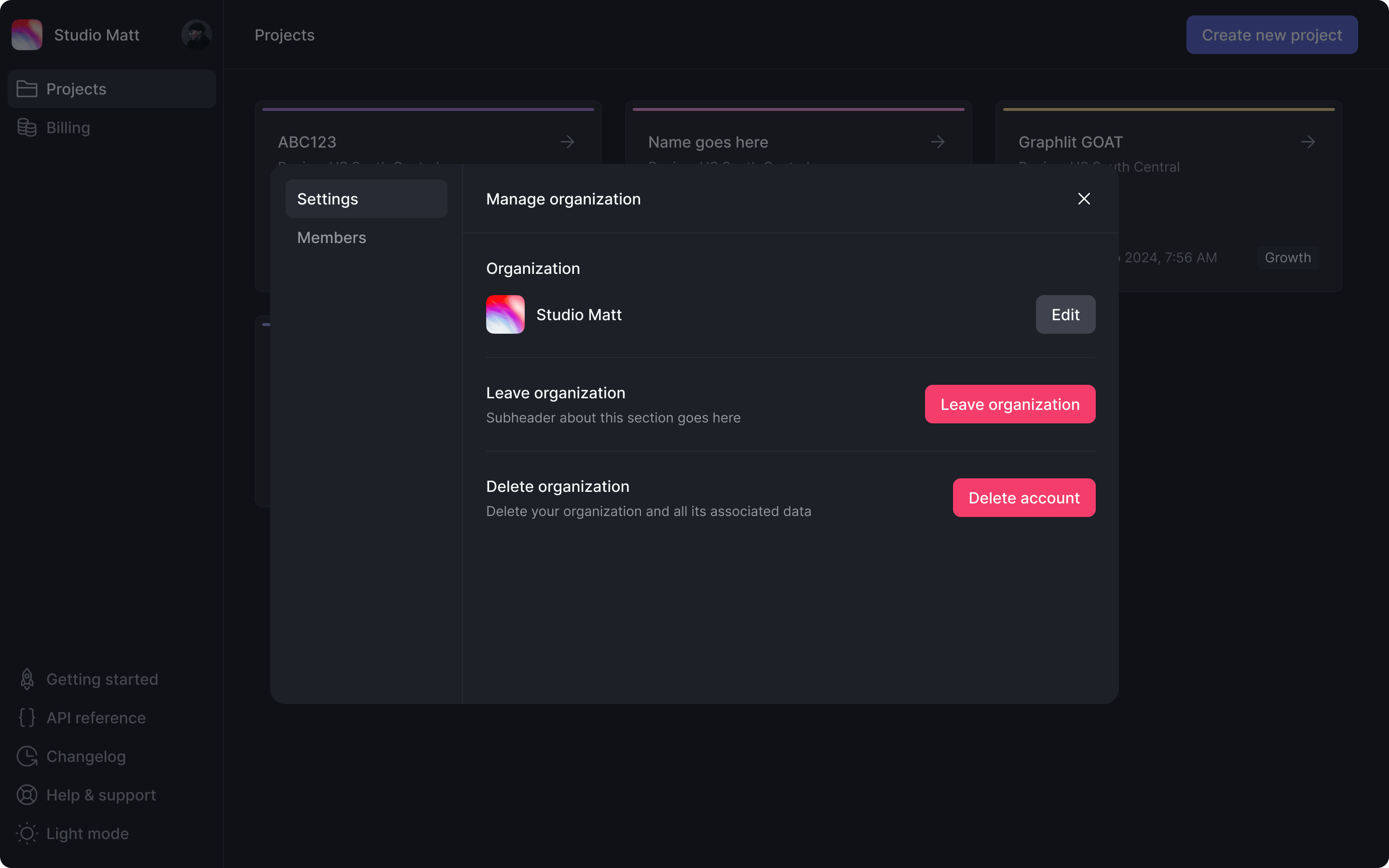Open the Name goes here project arrow

[x=937, y=142]
